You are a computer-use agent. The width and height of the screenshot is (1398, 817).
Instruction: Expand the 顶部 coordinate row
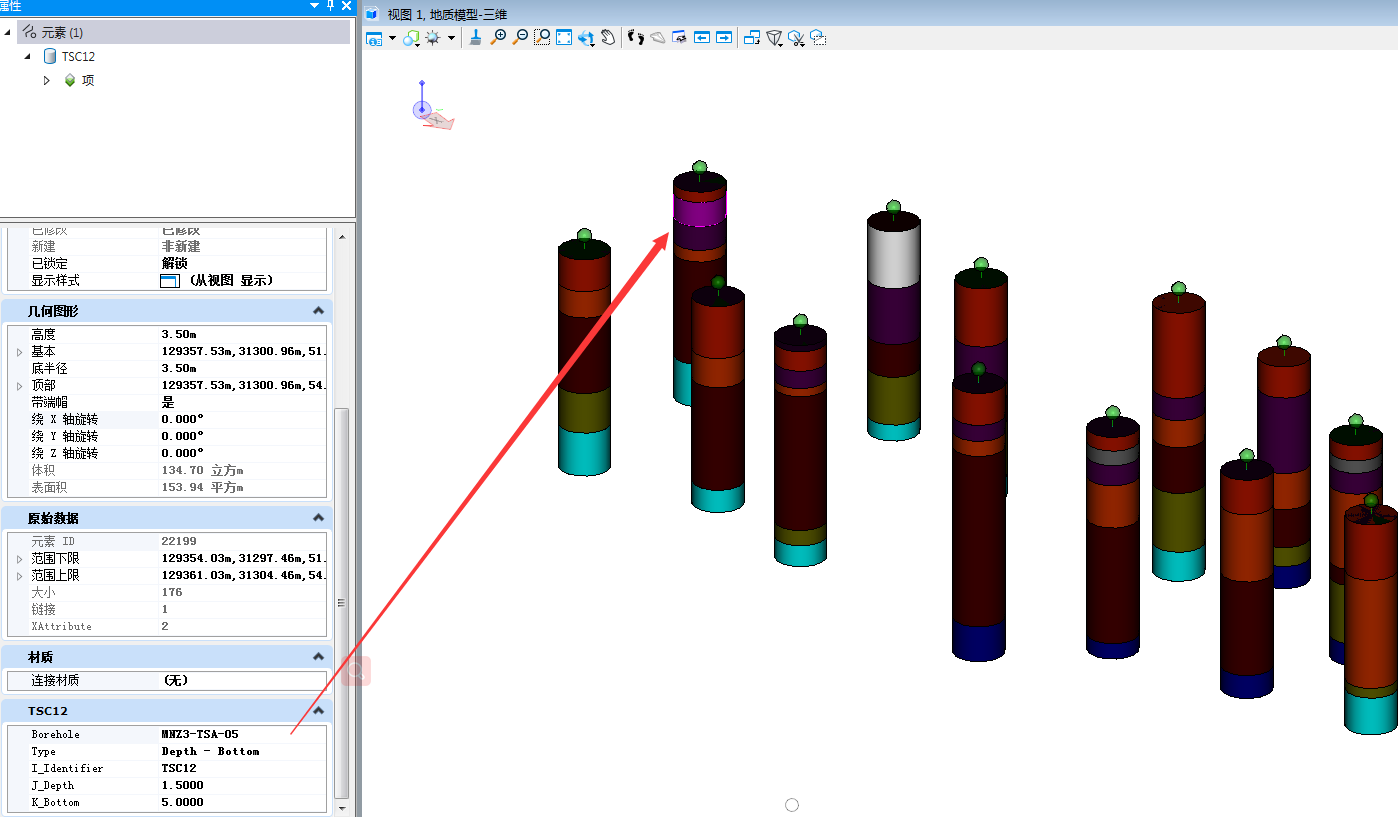[19, 386]
